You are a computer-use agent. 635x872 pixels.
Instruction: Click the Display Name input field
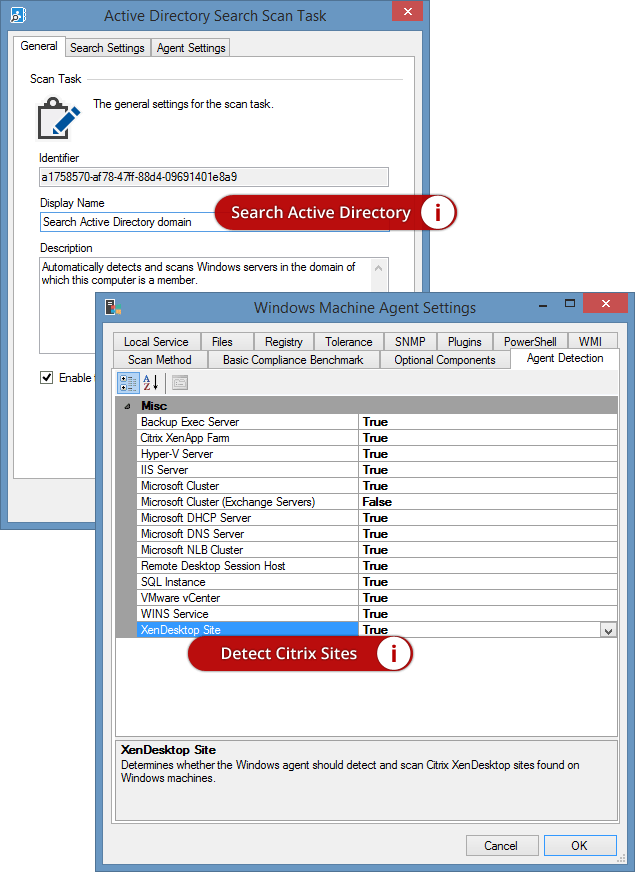click(214, 222)
